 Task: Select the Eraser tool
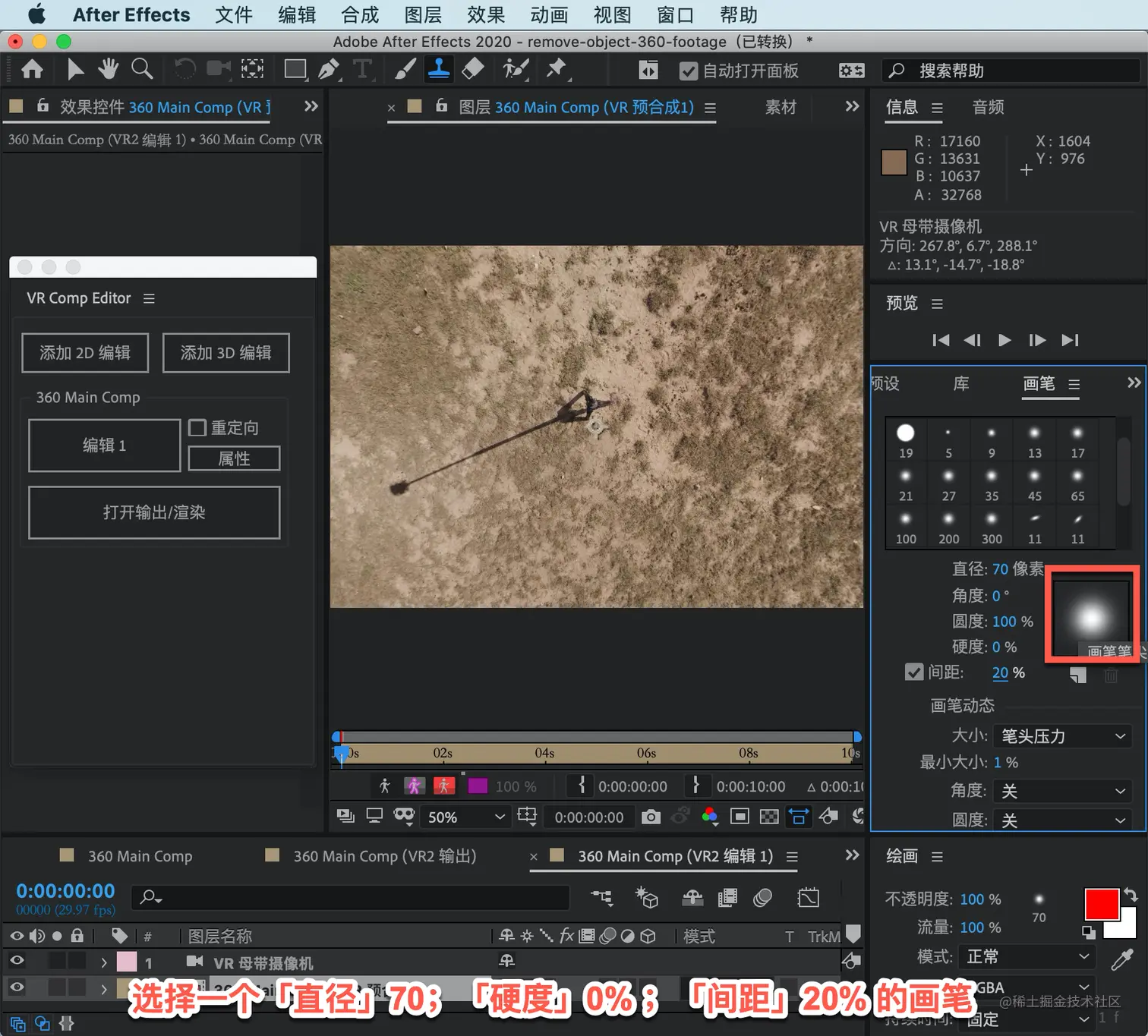coord(472,70)
